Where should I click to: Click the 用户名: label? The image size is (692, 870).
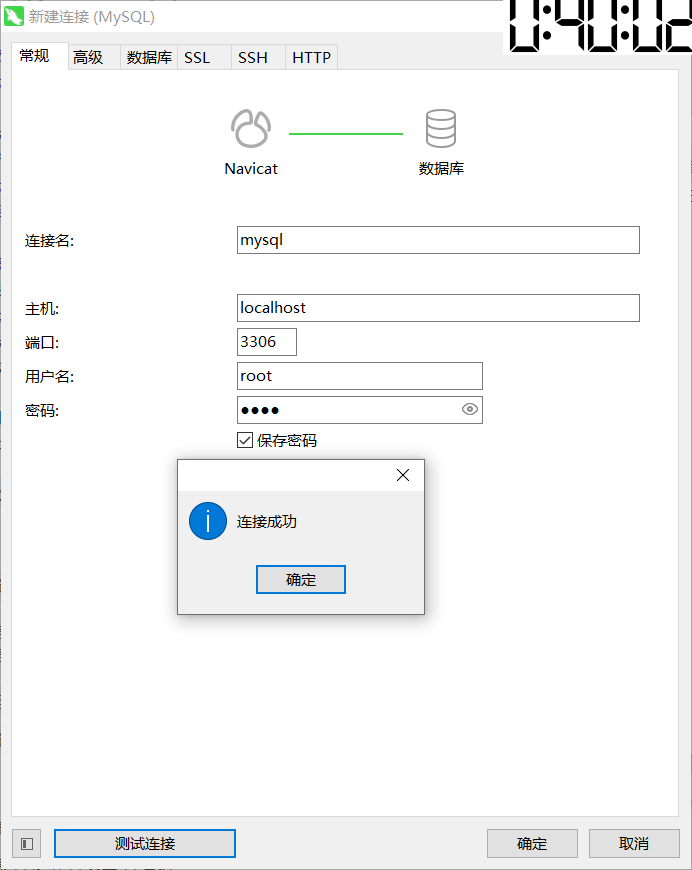tap(49, 377)
